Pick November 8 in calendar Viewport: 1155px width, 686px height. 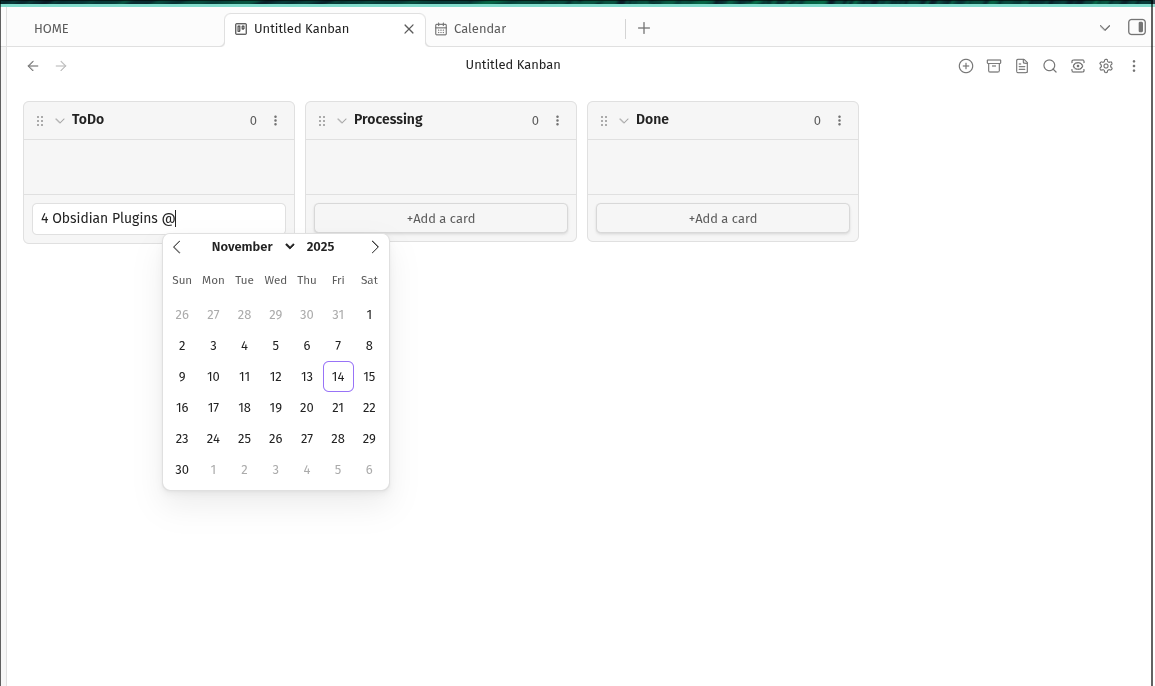tap(369, 346)
